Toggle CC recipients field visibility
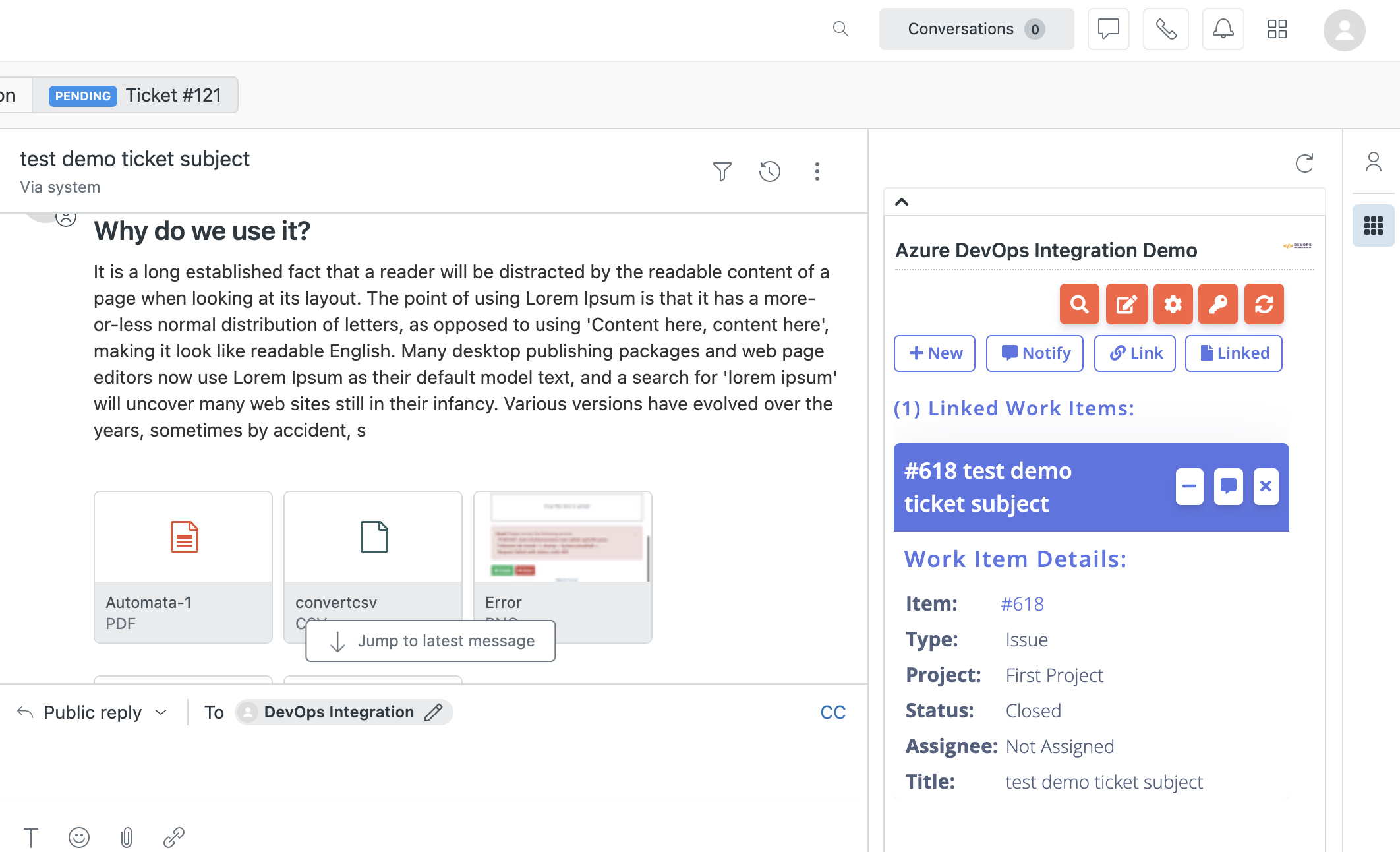 833,711
